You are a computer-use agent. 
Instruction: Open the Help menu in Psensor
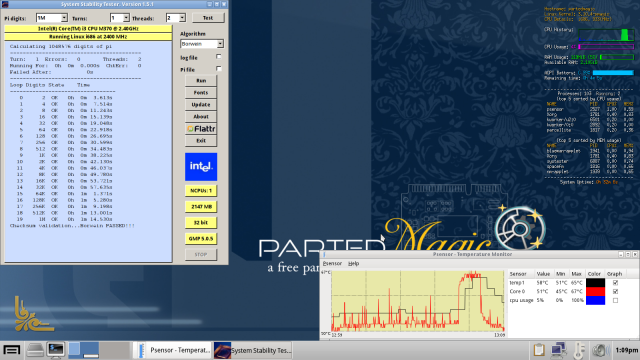pos(353,264)
